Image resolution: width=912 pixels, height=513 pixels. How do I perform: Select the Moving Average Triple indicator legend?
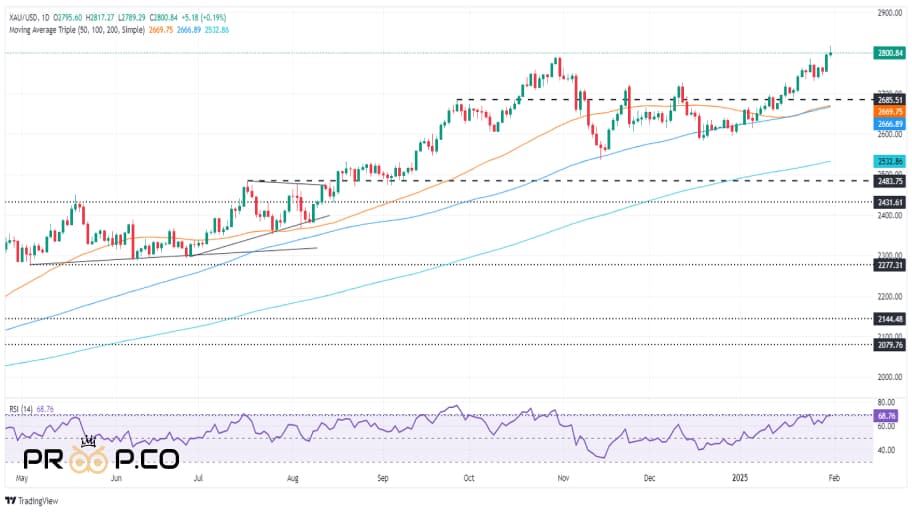pos(77,30)
